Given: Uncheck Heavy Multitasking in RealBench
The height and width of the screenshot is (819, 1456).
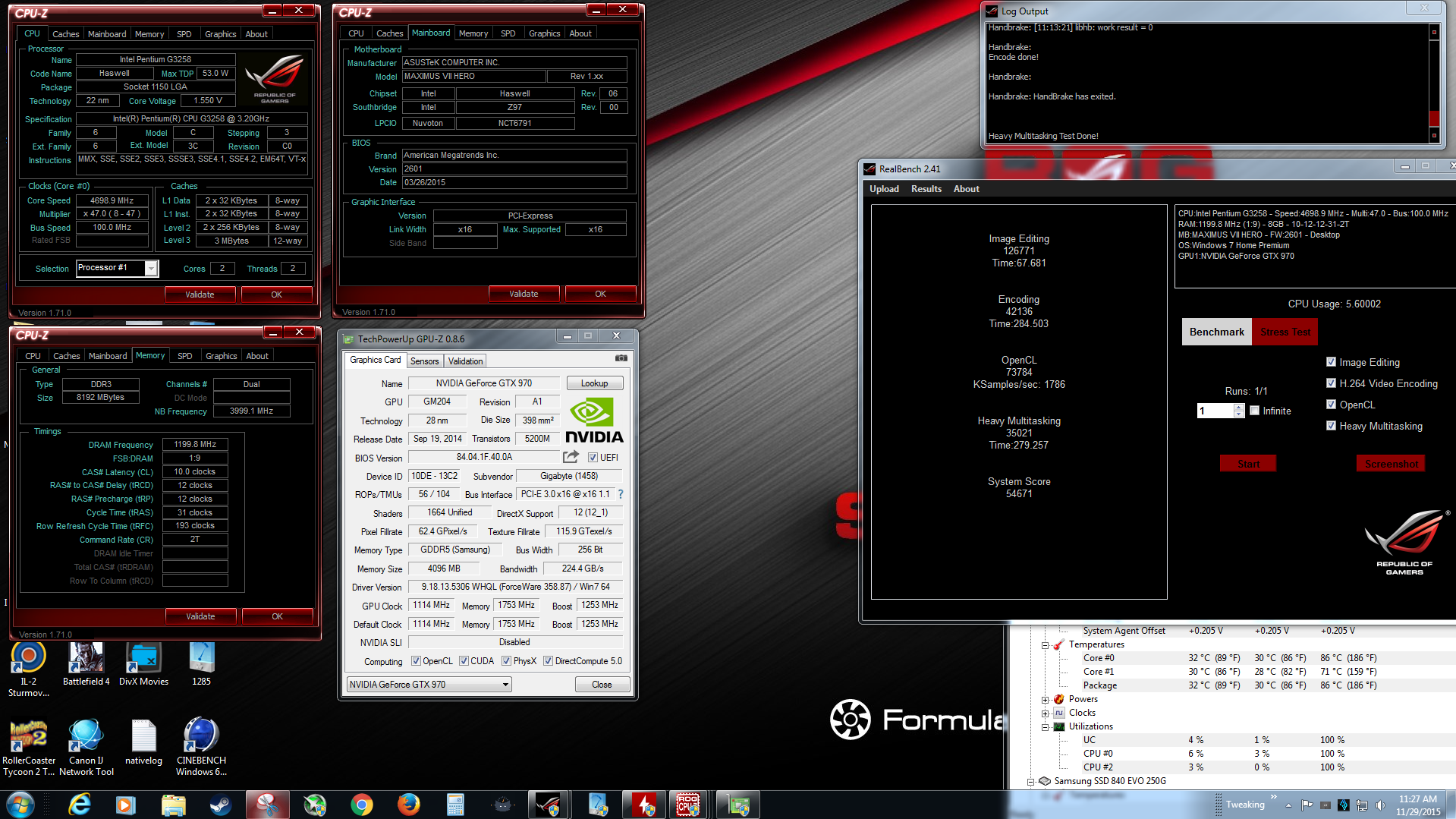Looking at the screenshot, I should [x=1331, y=426].
